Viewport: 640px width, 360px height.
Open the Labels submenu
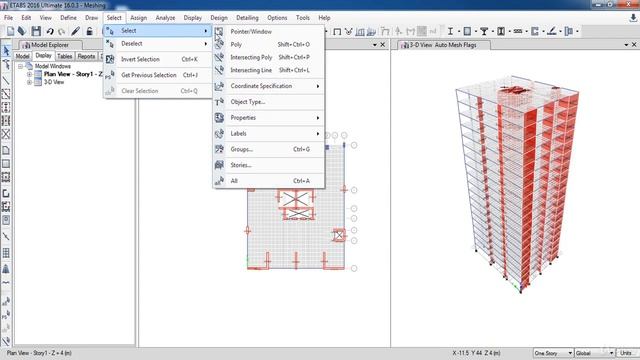tap(269, 133)
